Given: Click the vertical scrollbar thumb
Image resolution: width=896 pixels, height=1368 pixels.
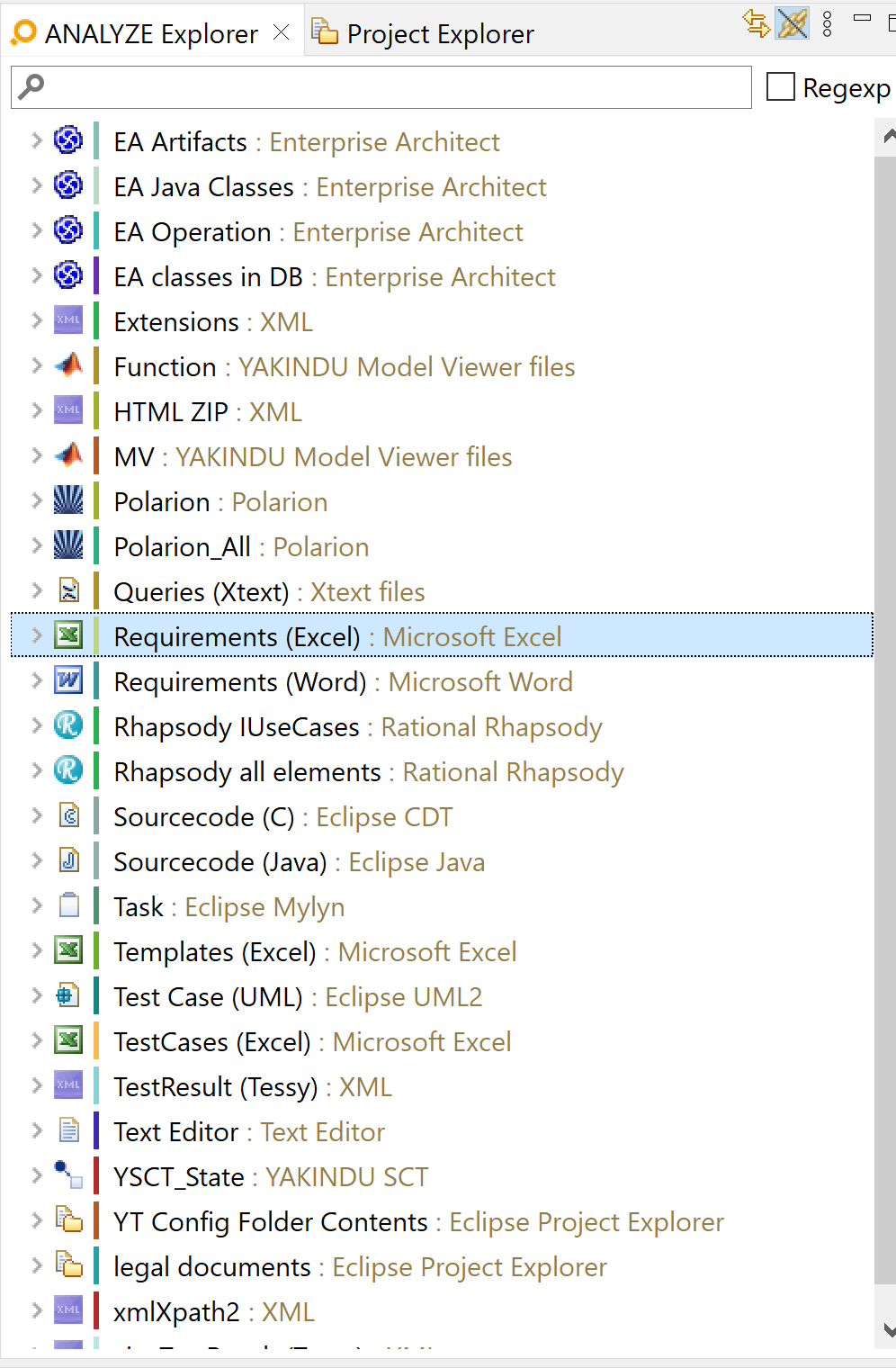Looking at the screenshot, I should (x=885, y=720).
